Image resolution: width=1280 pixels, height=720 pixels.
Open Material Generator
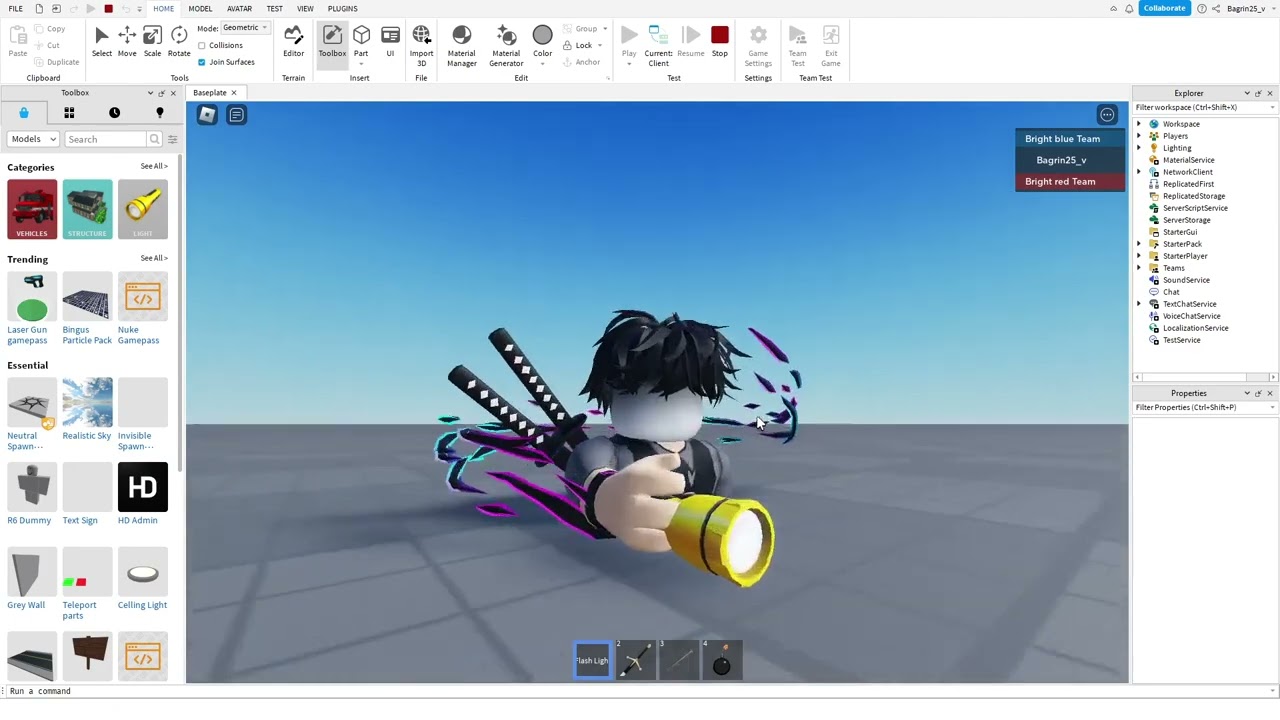click(x=506, y=45)
